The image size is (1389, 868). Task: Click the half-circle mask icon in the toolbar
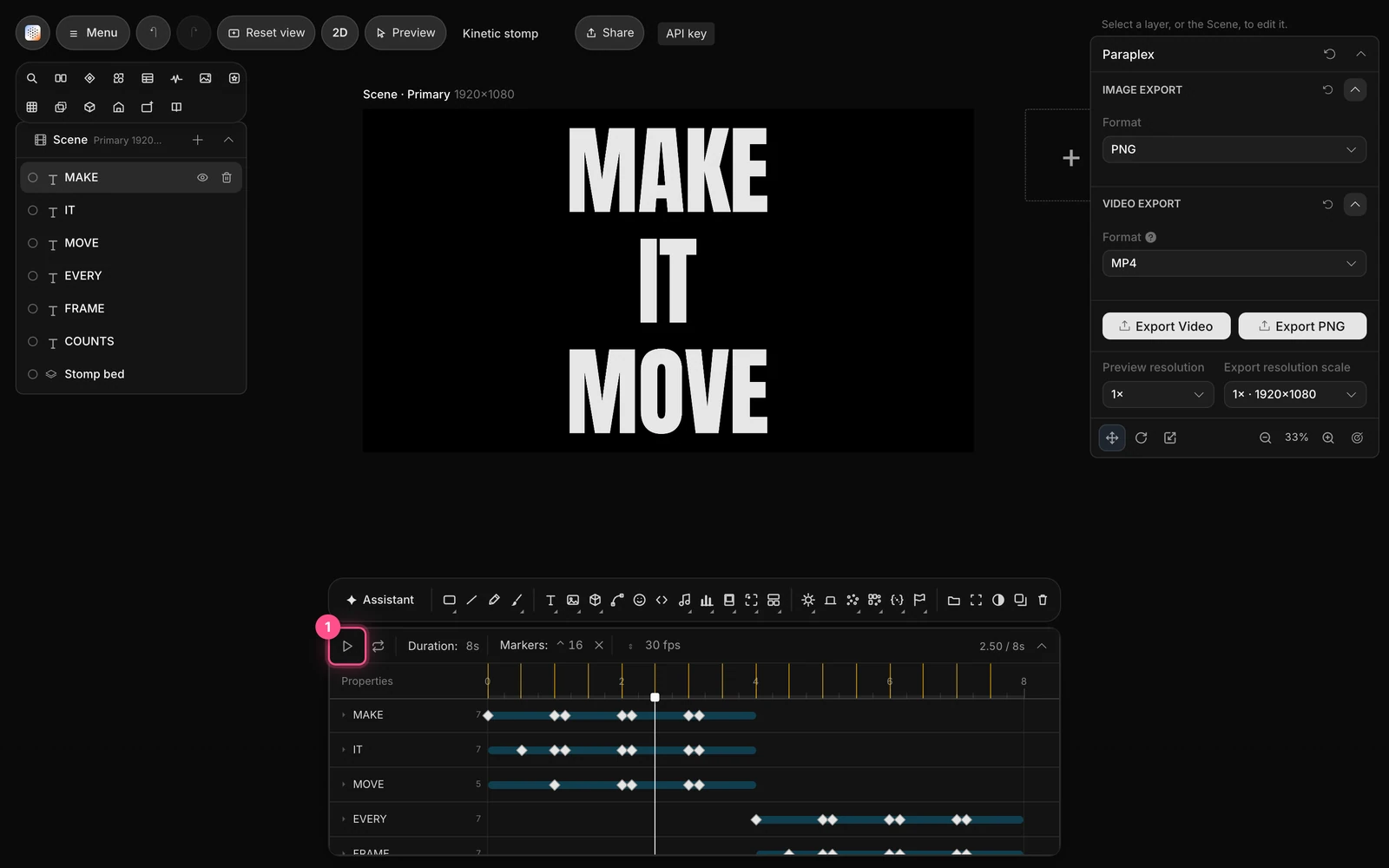click(998, 600)
